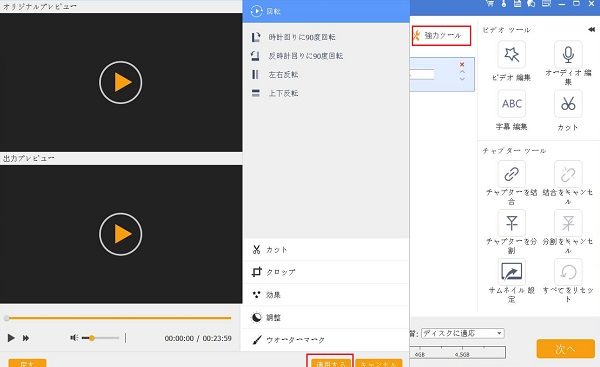Click the チャプターを分割 icon
The height and width of the screenshot is (367, 600).
(511, 223)
